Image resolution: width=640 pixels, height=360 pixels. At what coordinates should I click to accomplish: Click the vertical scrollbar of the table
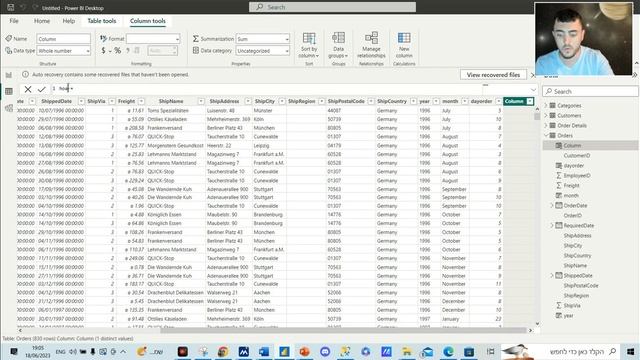537,117
